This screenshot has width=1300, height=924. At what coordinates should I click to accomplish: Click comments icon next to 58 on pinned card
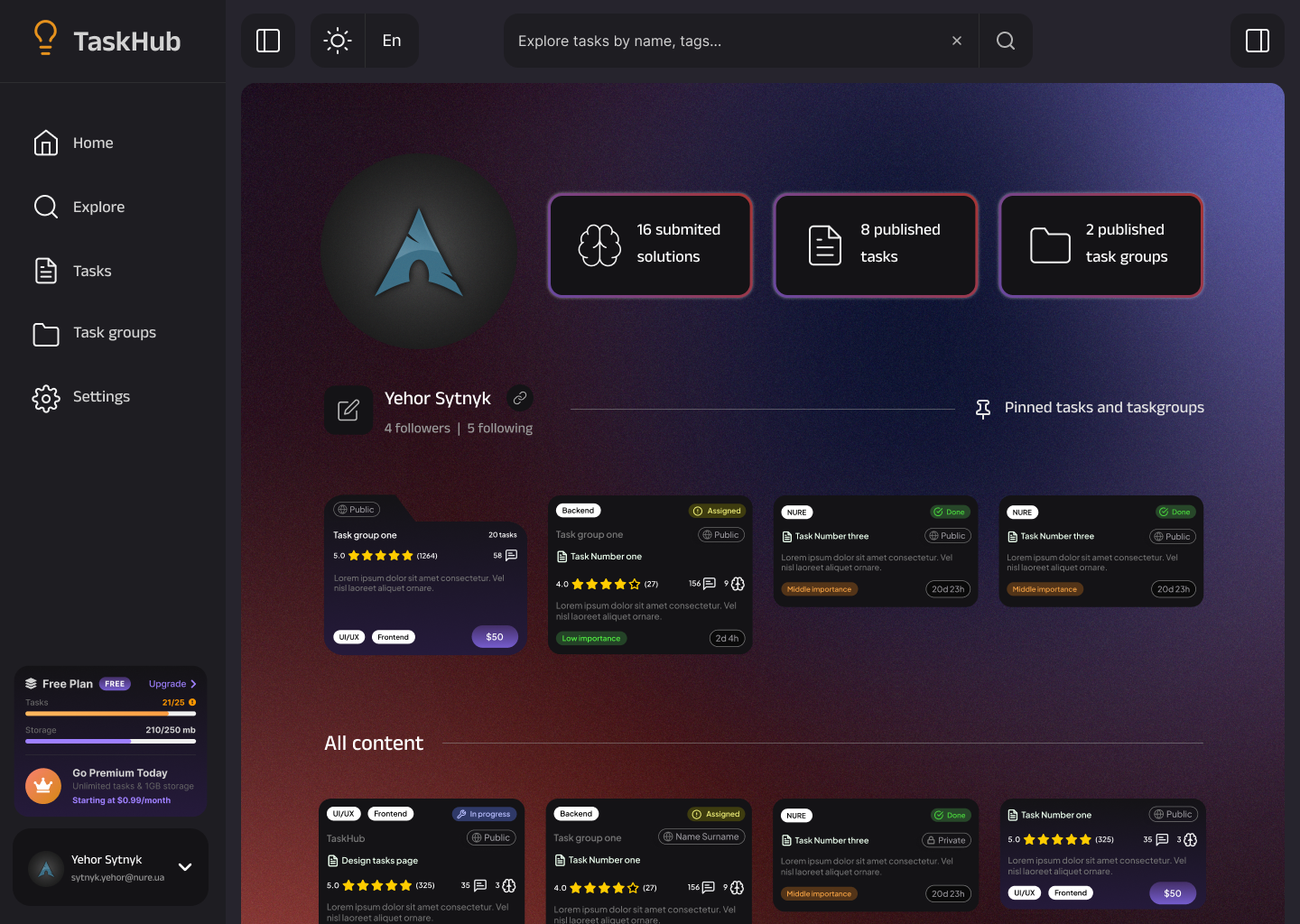pyautogui.click(x=512, y=556)
